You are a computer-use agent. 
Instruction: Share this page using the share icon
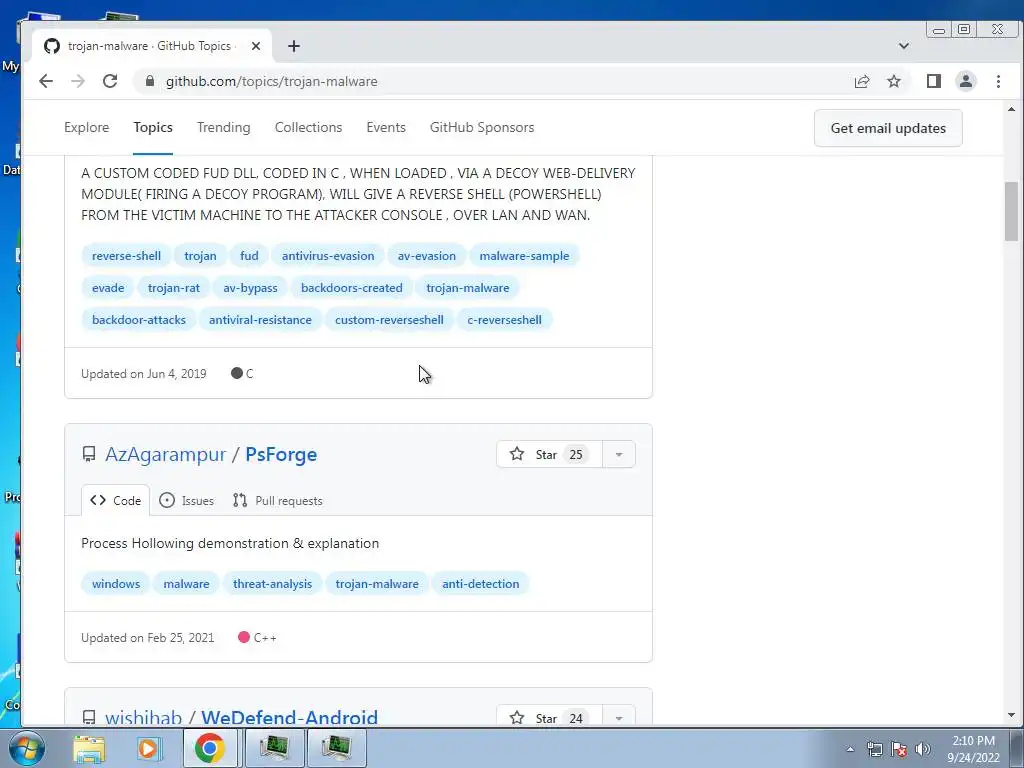click(862, 81)
